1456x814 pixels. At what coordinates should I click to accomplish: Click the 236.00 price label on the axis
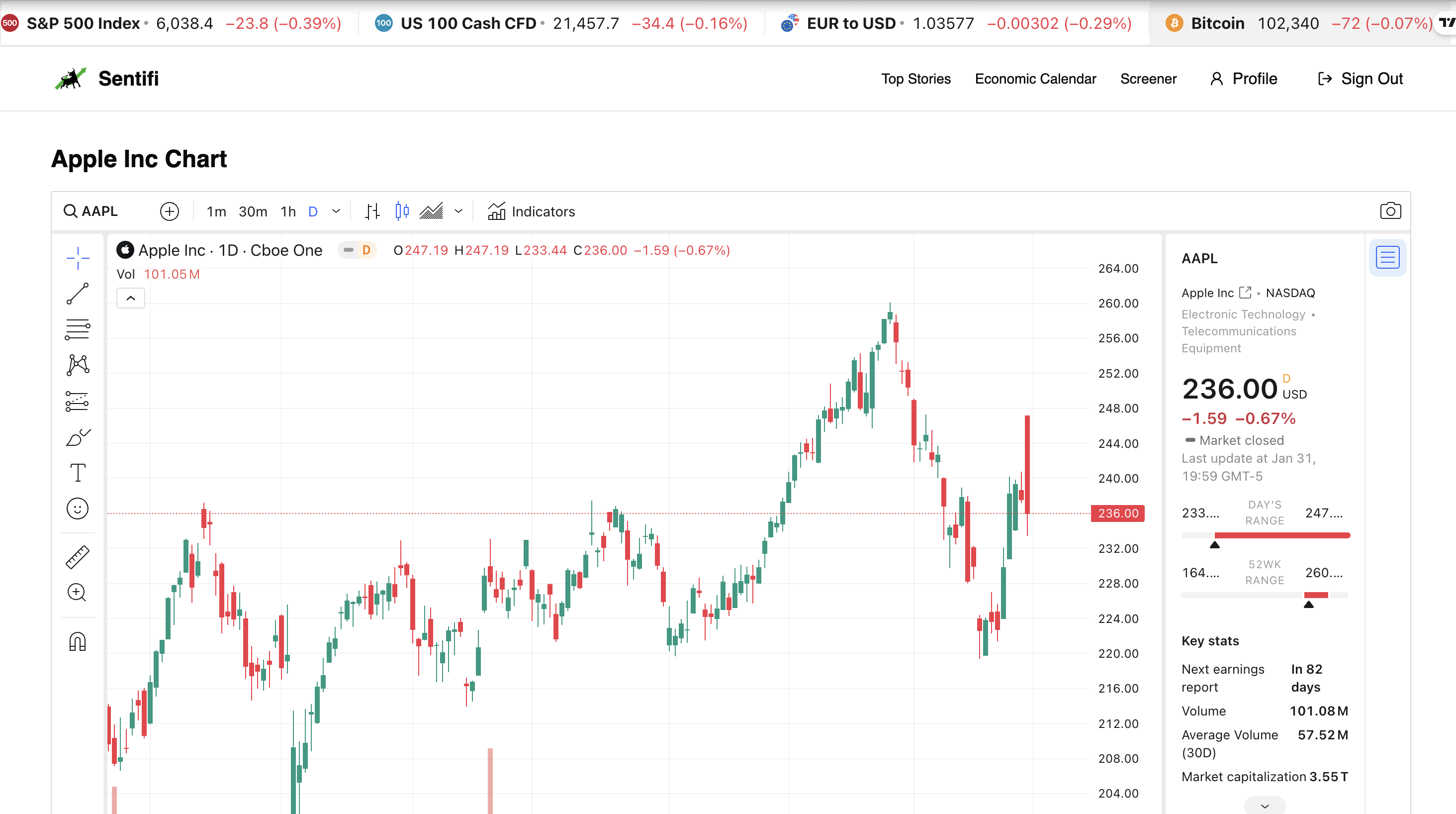[x=1117, y=513]
